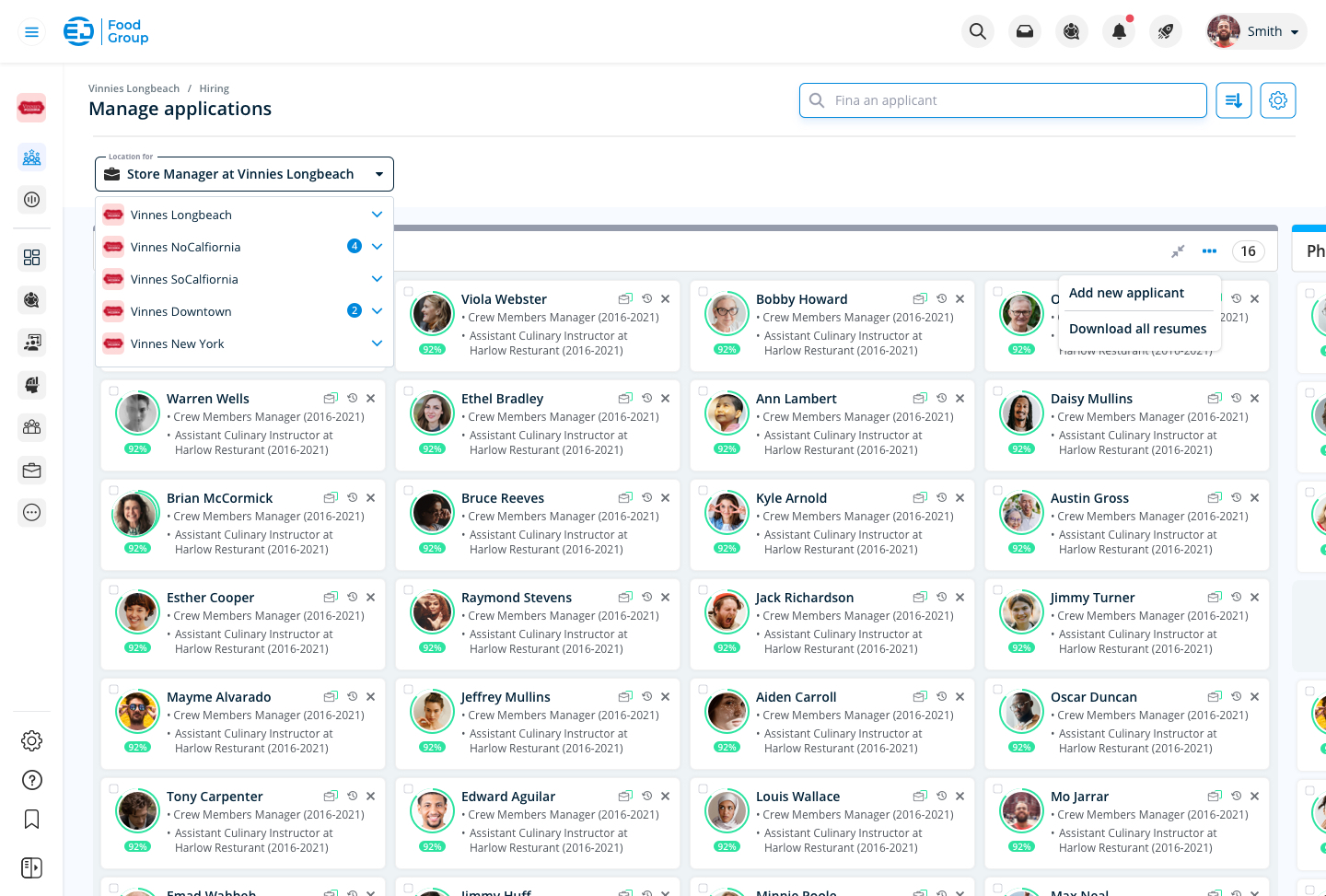Screen dimensions: 1326x896
Task: Select the rocket launch icon in the header
Action: click(1166, 30)
